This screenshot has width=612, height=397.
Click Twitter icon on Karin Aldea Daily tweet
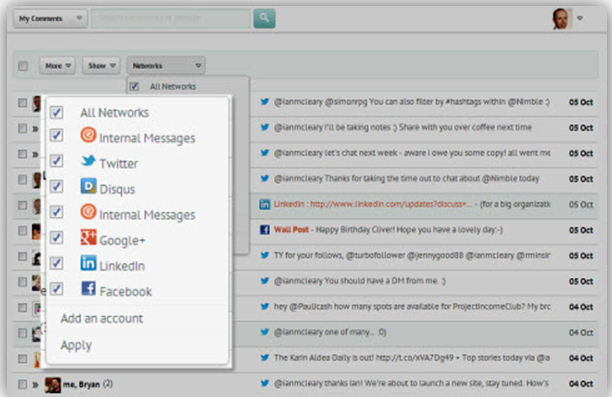click(265, 357)
